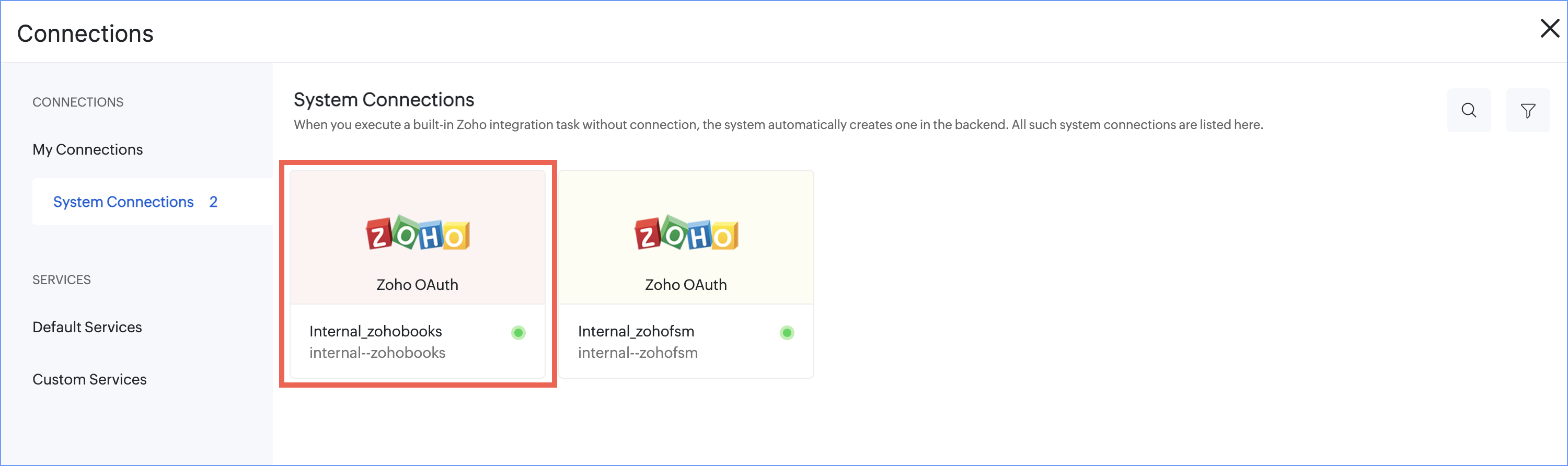Open My Connections in sidebar
Viewport: 1568px width, 466px height.
click(x=88, y=149)
